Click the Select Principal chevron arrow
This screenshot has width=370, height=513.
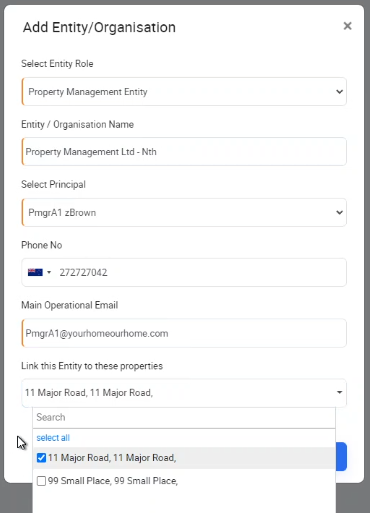[x=339, y=212]
